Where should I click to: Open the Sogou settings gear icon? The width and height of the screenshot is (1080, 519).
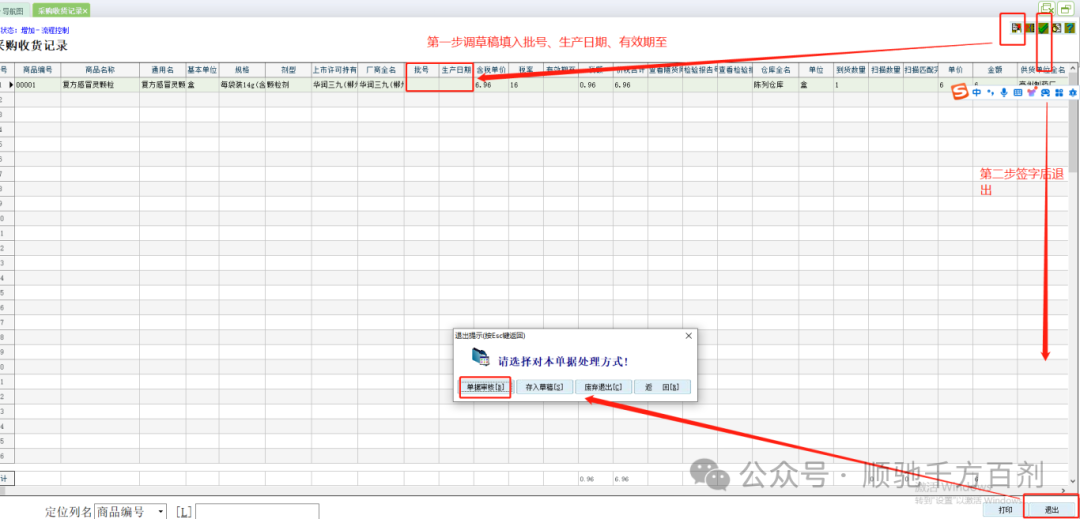1072,92
